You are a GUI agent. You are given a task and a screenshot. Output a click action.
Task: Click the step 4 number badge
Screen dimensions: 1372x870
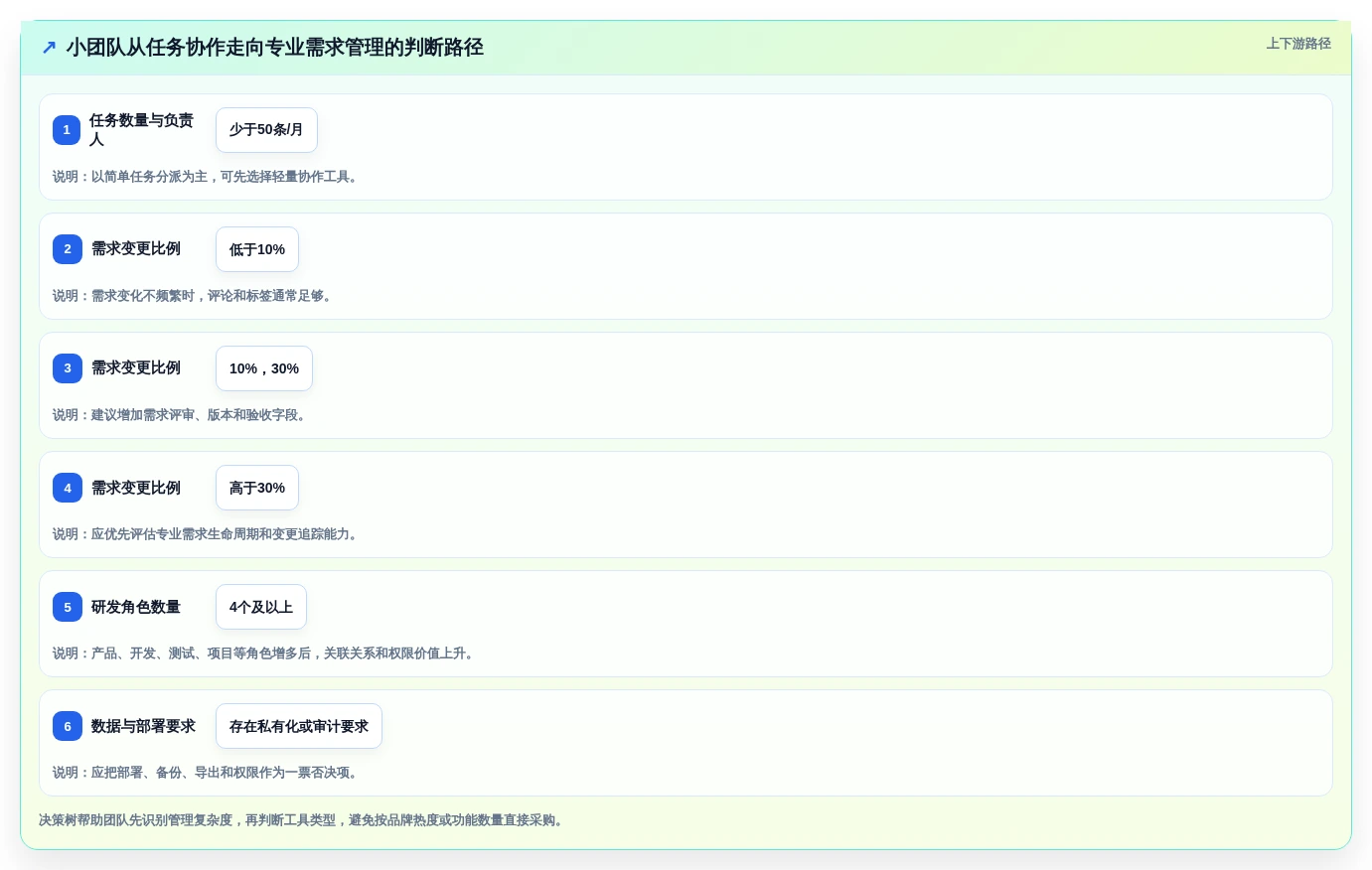coord(68,488)
